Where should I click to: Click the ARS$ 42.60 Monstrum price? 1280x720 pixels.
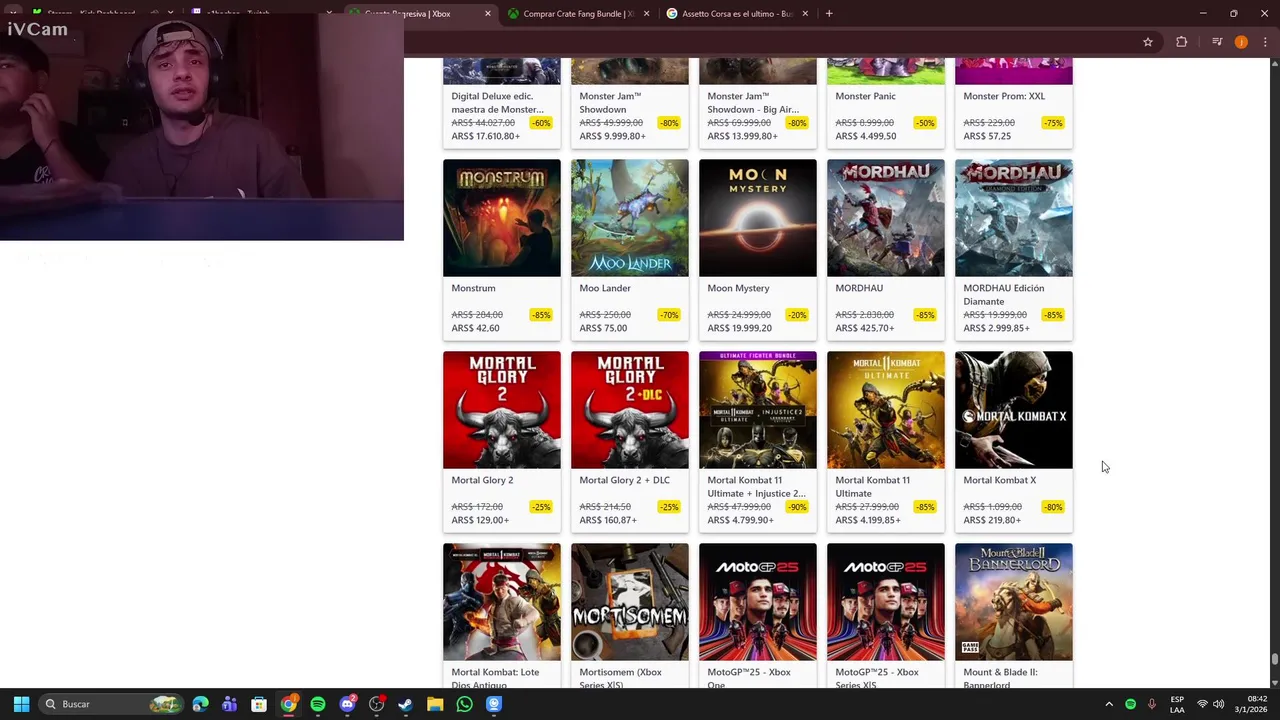click(x=475, y=328)
